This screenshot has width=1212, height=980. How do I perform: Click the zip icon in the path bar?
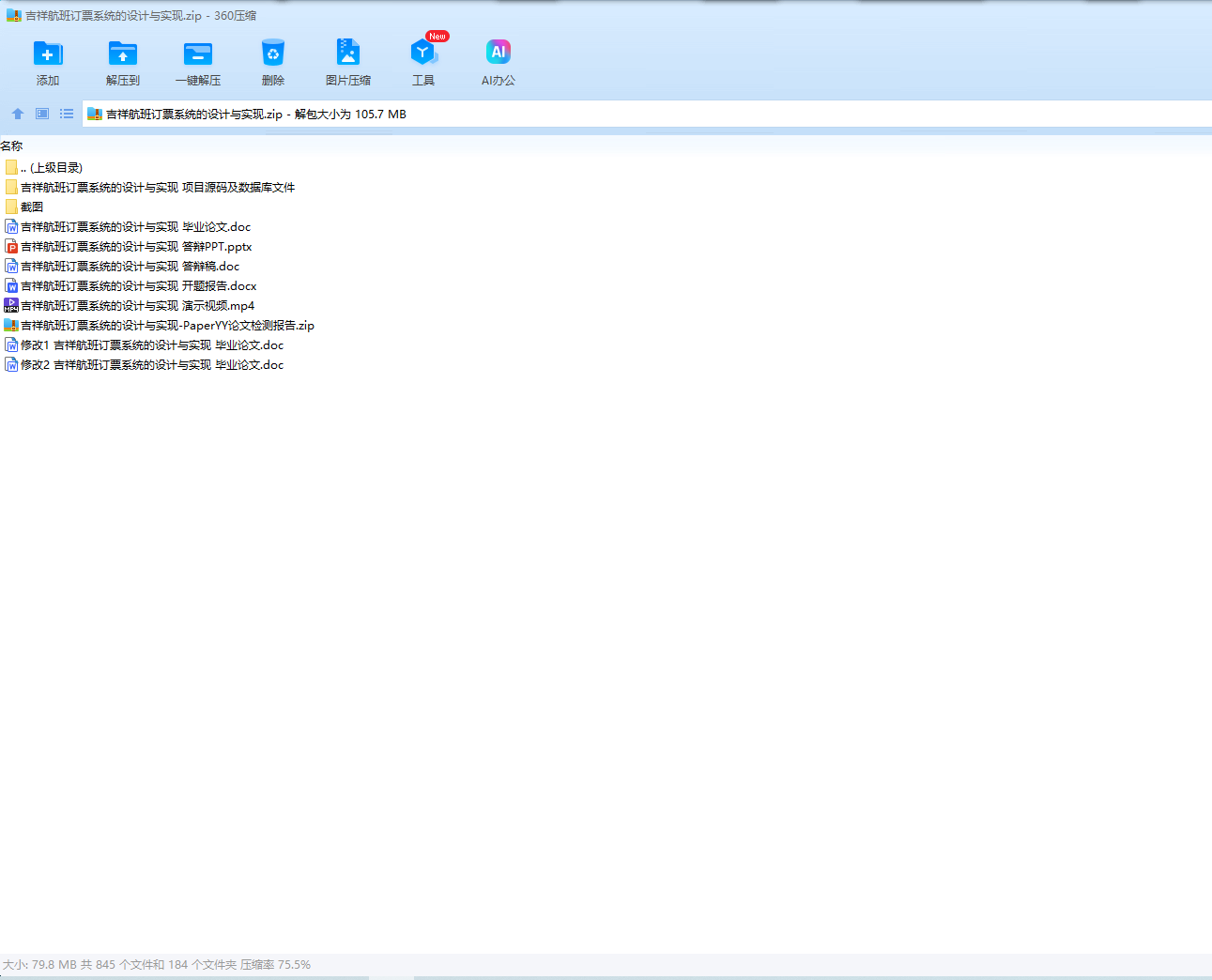(95, 115)
